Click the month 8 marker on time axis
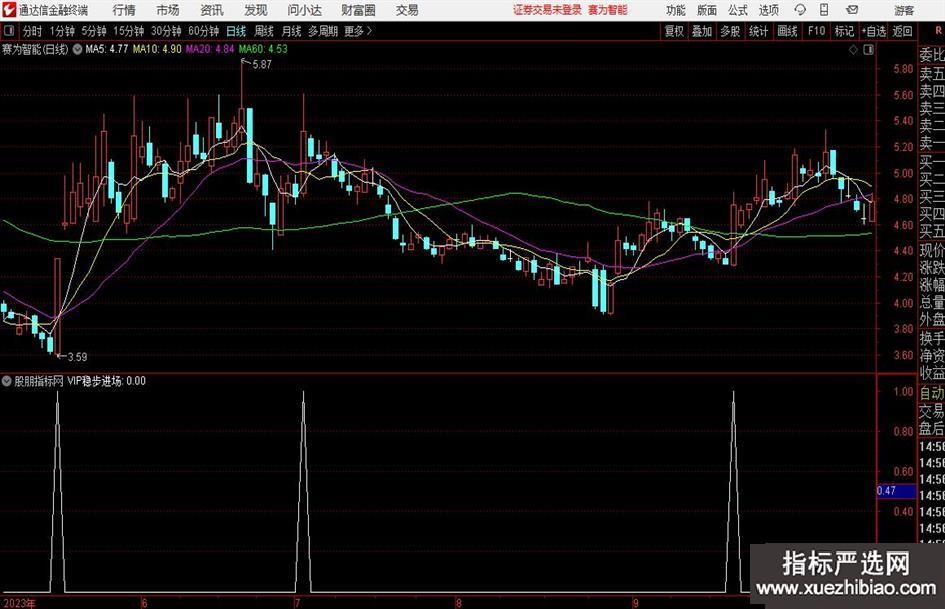945x609 pixels. pos(459,603)
